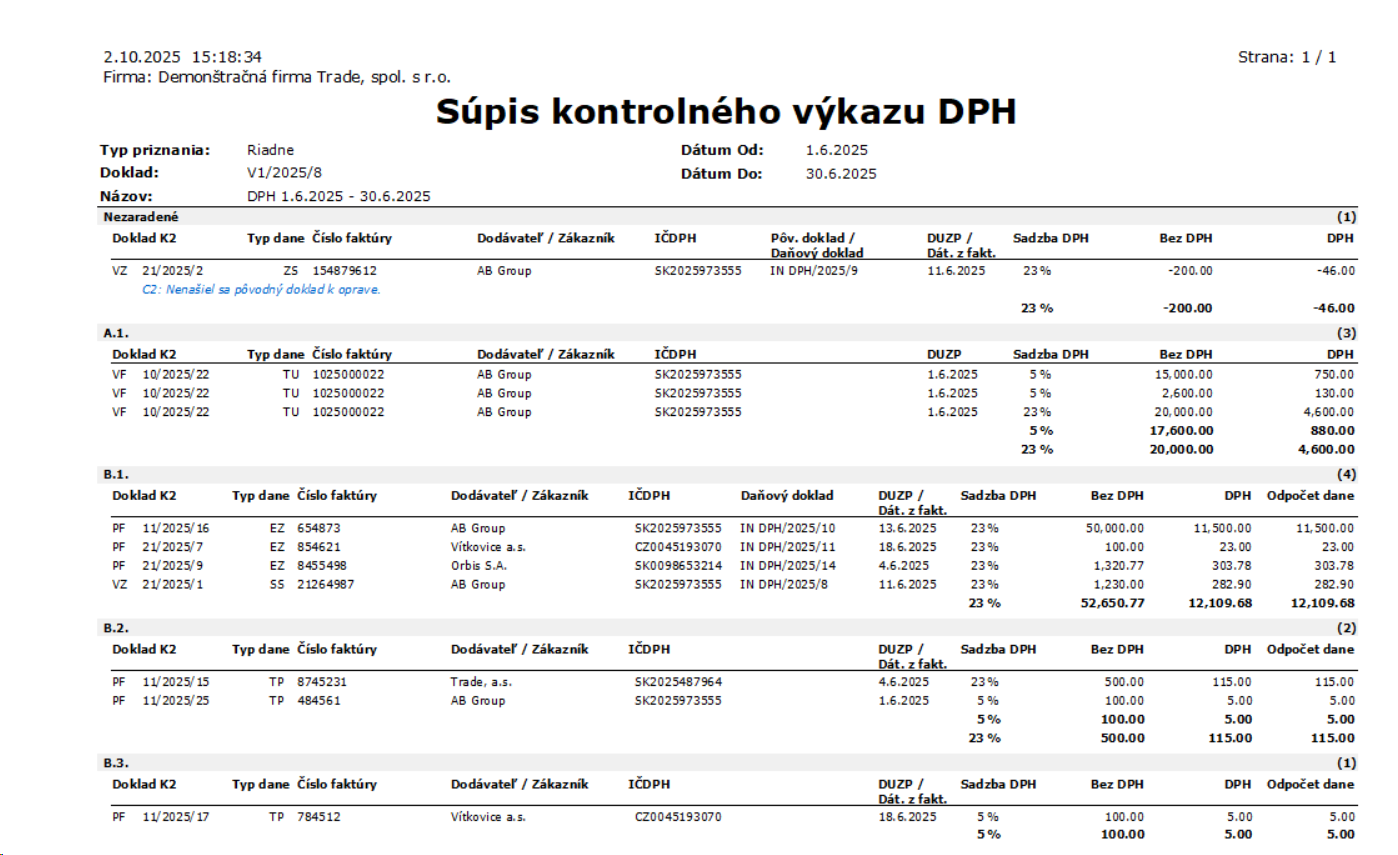Select tax document "IN DPH/2025/14"
This screenshot has width=1398, height=855.
point(786,566)
